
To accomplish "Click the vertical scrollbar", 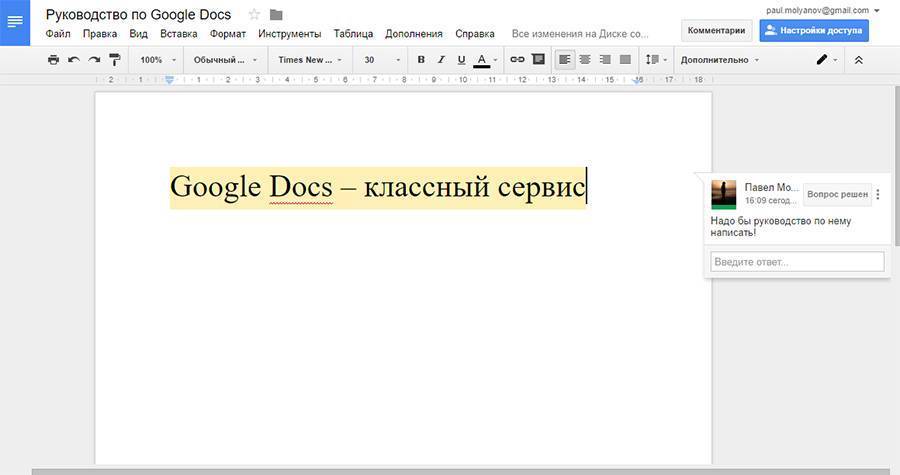I will coord(897,166).
